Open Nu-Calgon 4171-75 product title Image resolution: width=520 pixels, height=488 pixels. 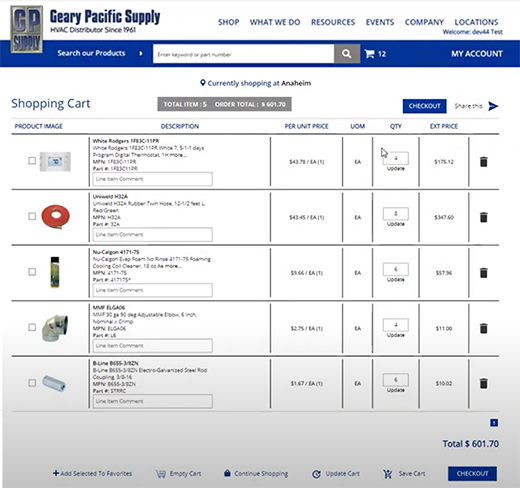tap(116, 252)
